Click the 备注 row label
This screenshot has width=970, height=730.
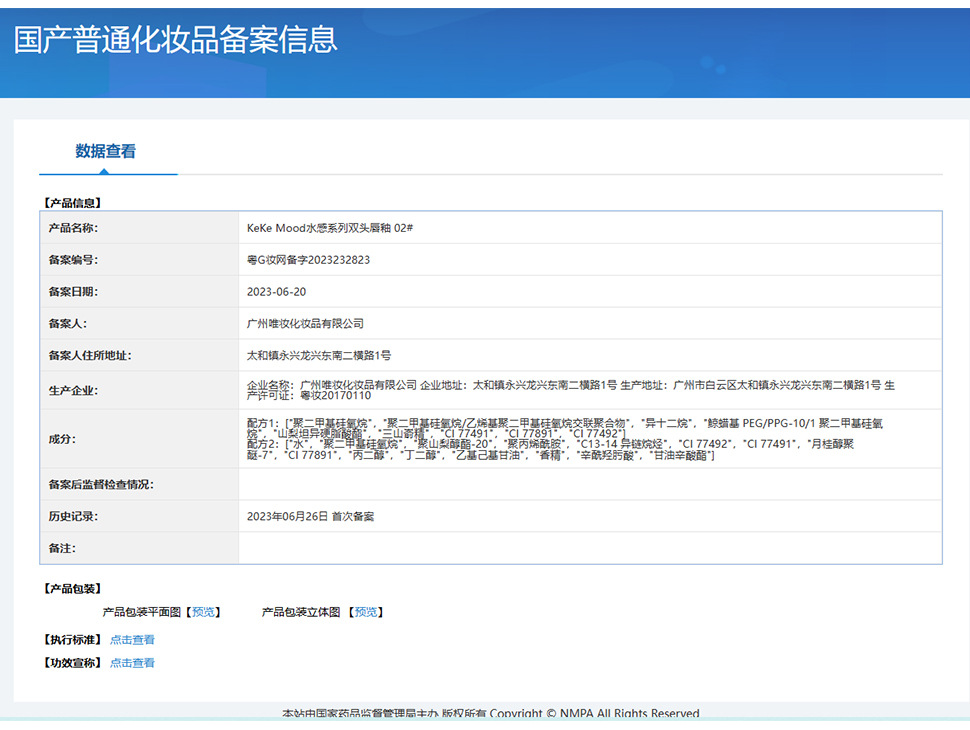62,548
